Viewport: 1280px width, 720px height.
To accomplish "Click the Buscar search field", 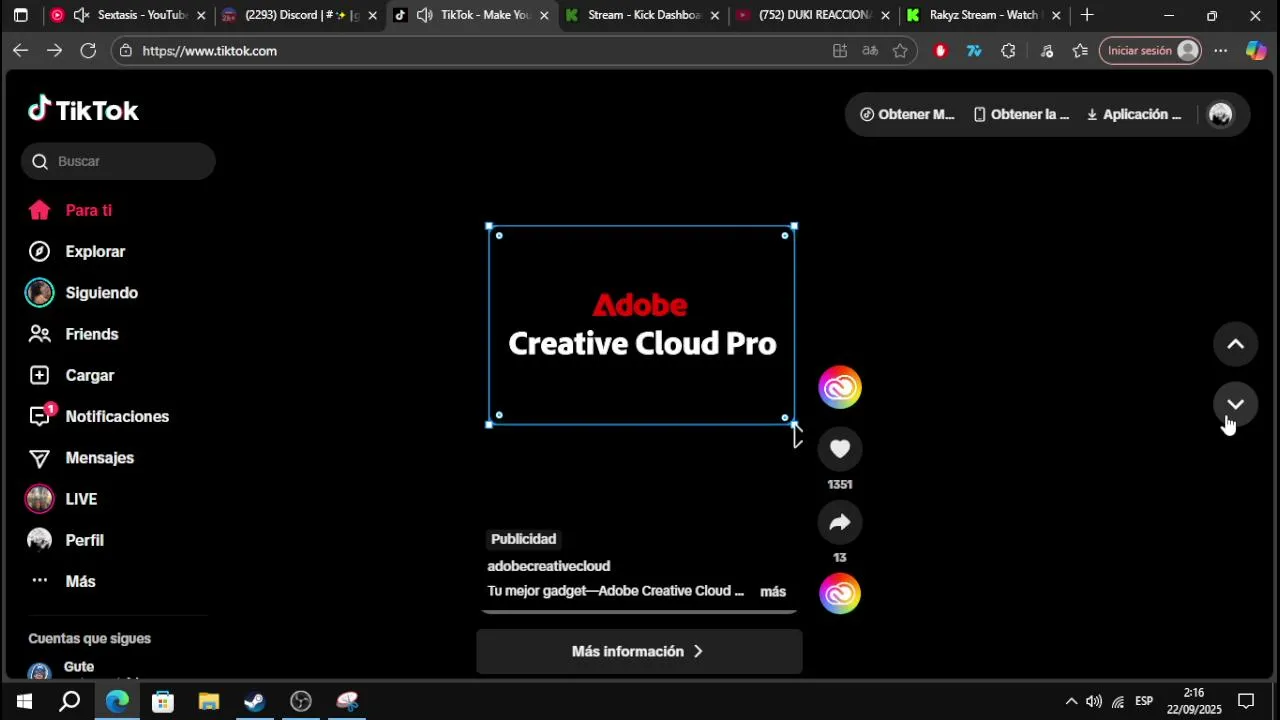I will (x=118, y=161).
